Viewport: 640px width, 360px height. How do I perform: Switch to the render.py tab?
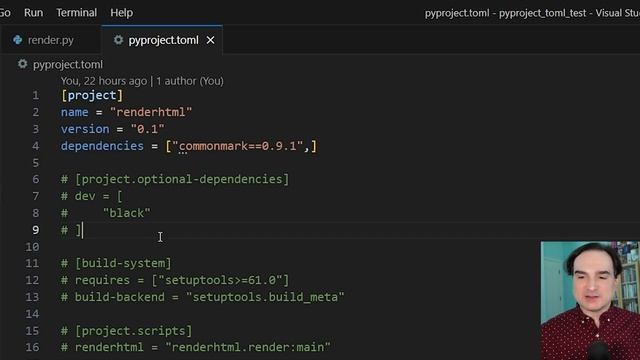51,40
